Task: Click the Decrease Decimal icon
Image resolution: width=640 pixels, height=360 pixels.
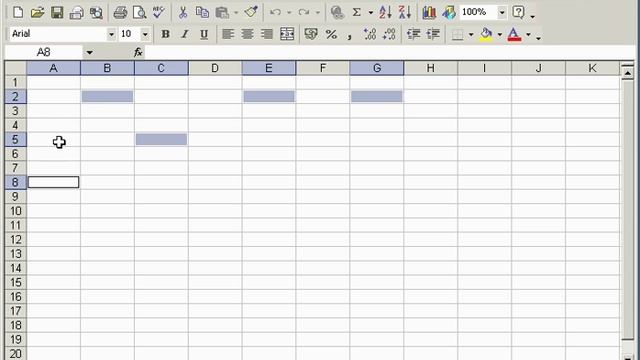Action: click(x=389, y=34)
